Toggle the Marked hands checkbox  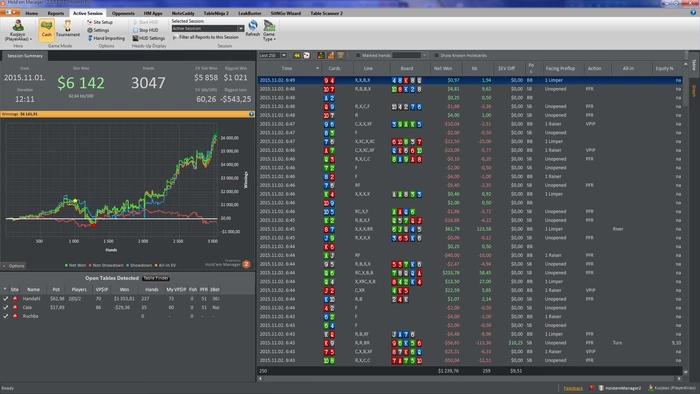(358, 55)
